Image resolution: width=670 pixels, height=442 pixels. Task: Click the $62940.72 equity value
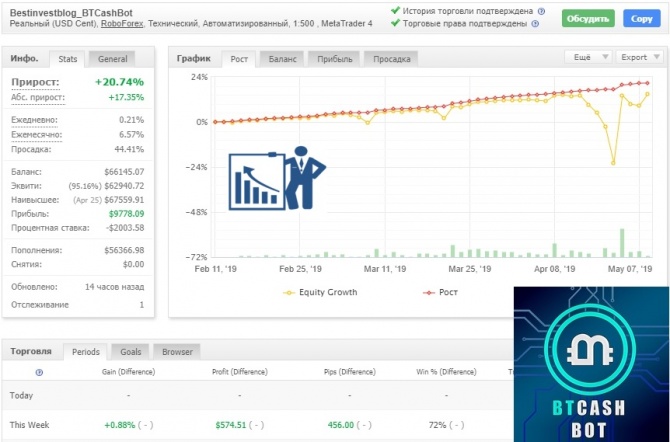124,186
